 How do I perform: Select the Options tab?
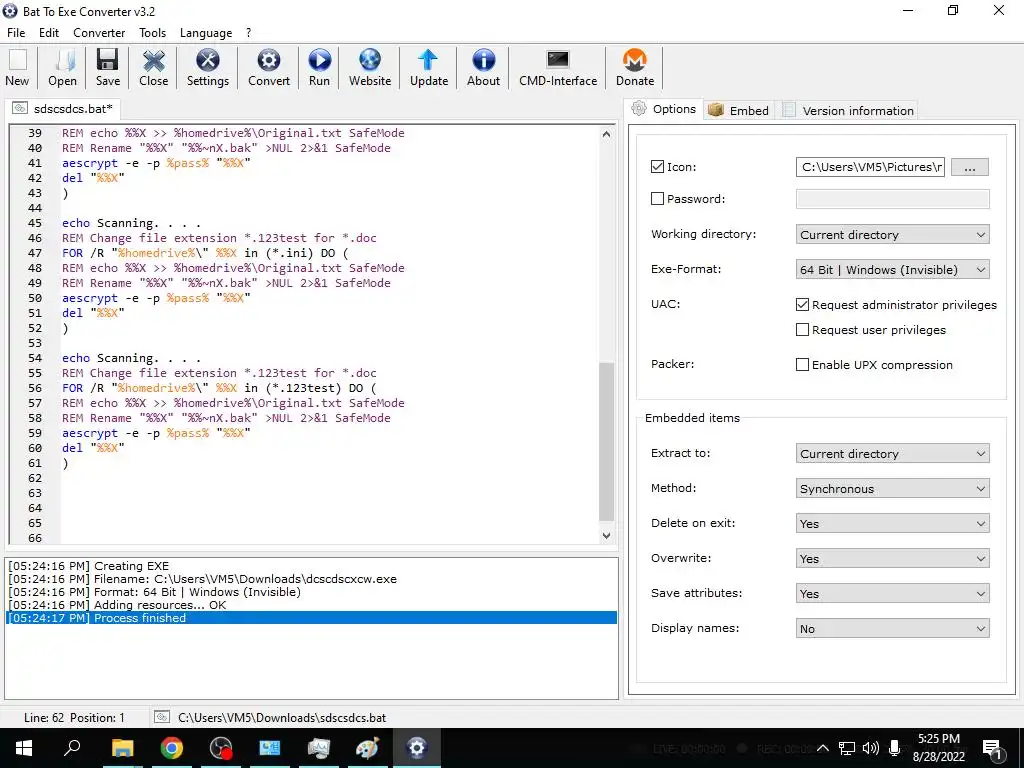tap(664, 109)
